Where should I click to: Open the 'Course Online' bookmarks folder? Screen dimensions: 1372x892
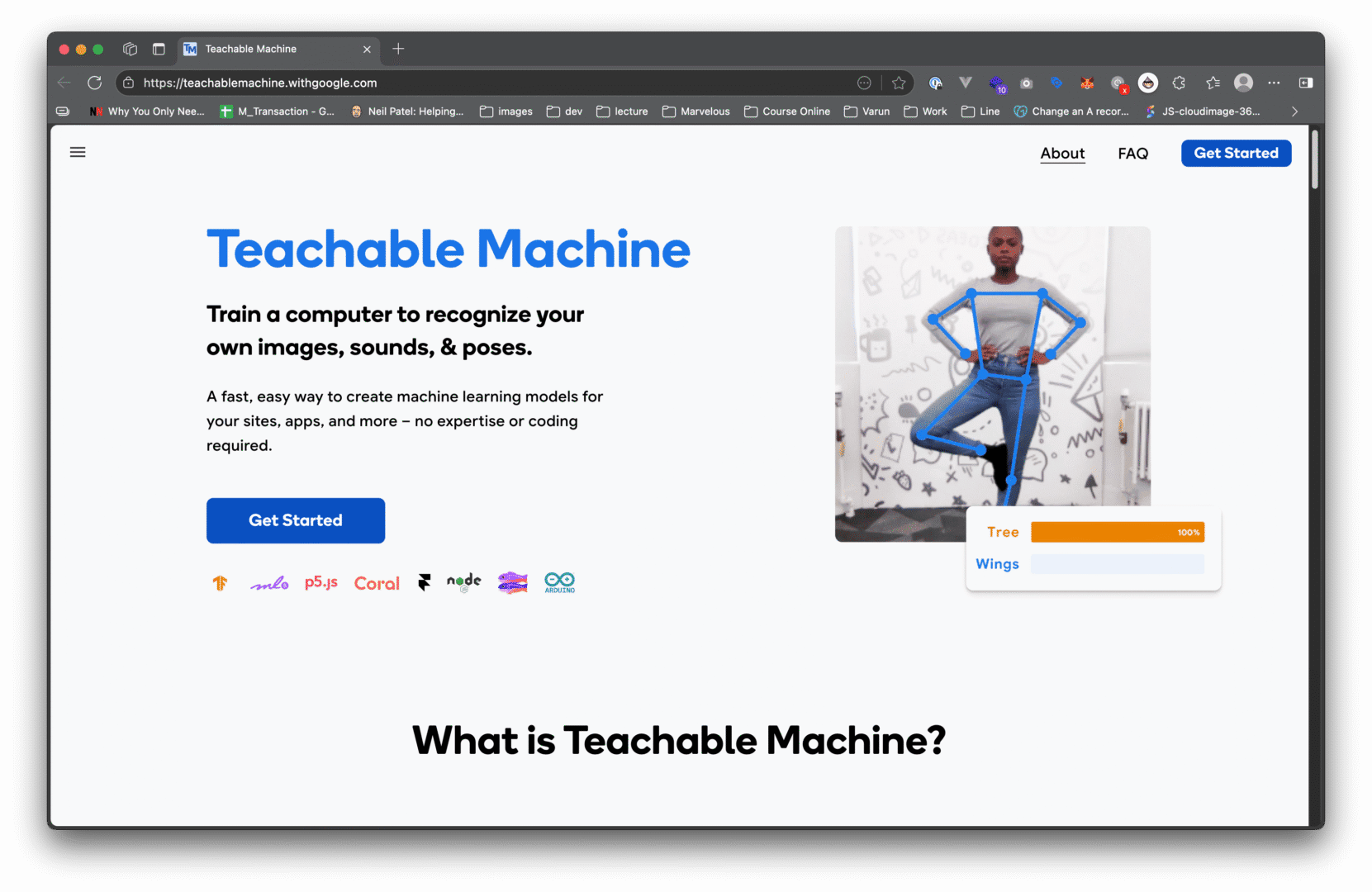(786, 111)
